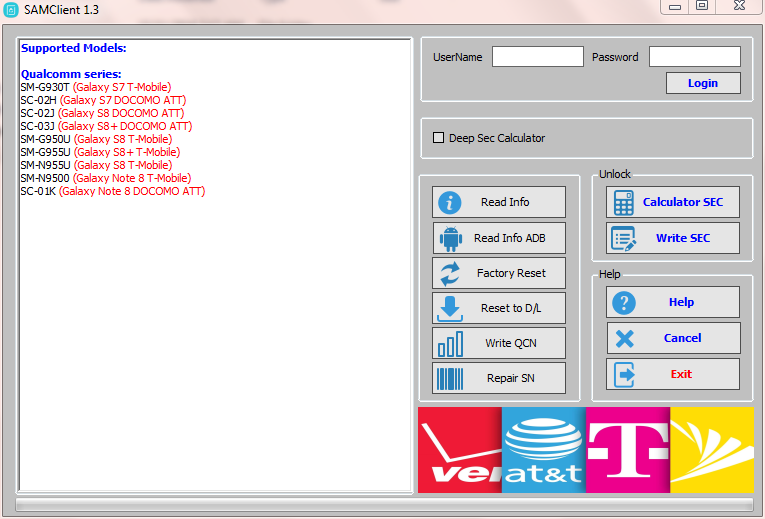Click the signal bars icon on Write QCN

(x=450, y=344)
